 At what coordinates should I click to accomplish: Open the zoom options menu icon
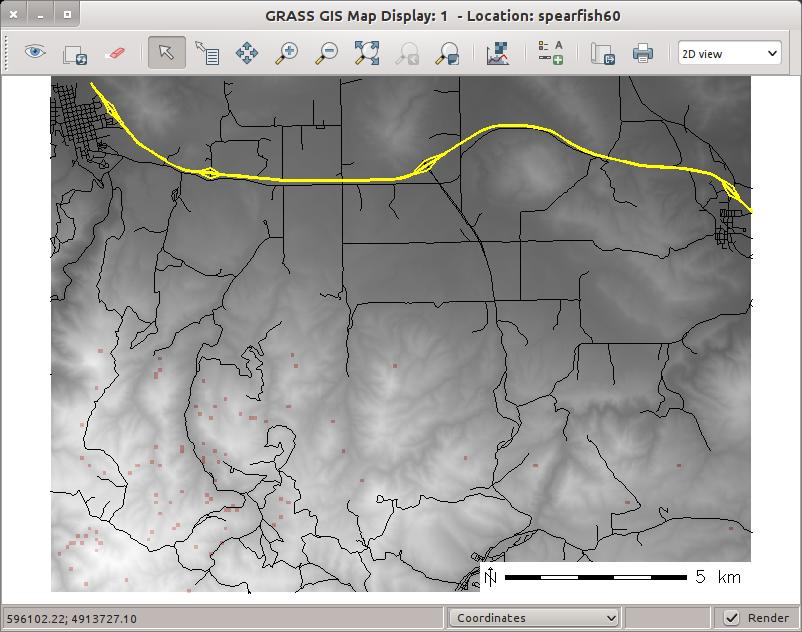pos(447,53)
